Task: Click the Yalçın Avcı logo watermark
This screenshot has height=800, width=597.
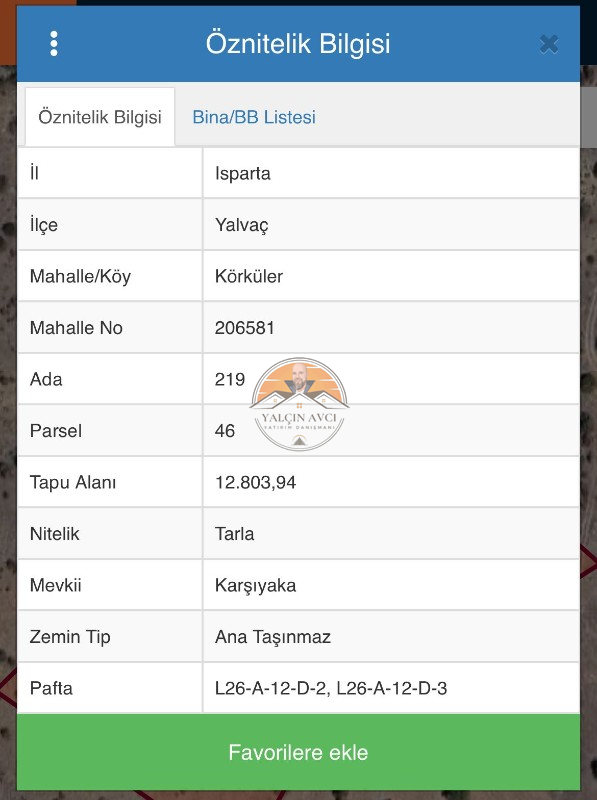Action: 299,404
